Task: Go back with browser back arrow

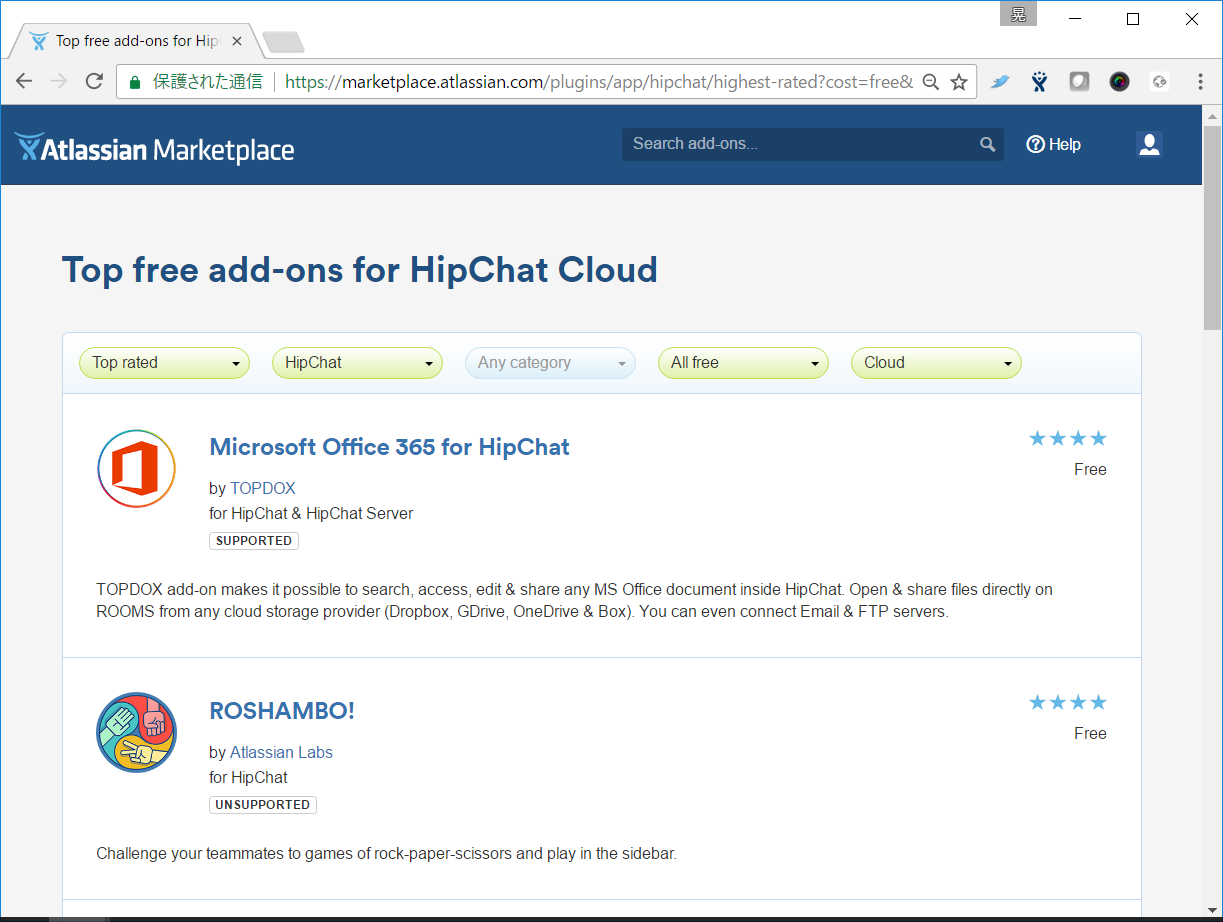Action: click(x=24, y=82)
